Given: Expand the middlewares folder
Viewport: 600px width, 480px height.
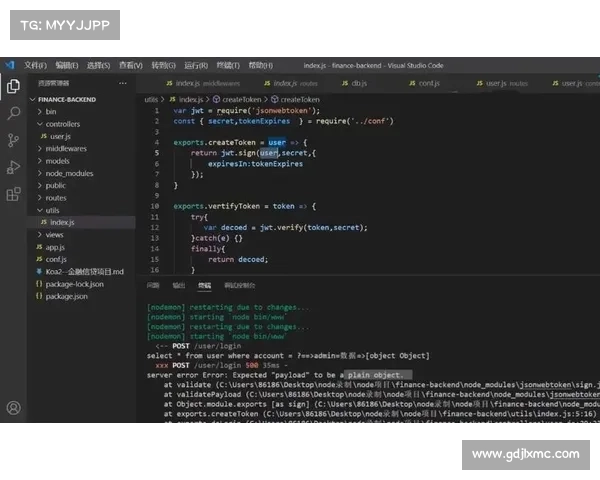Looking at the screenshot, I should pyautogui.click(x=68, y=148).
